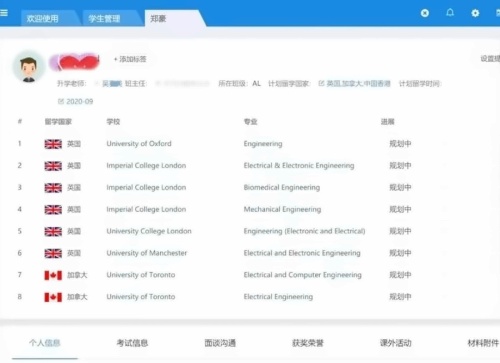Open the notifications bell icon
Screen dimensions: 500x363
coord(450,13)
